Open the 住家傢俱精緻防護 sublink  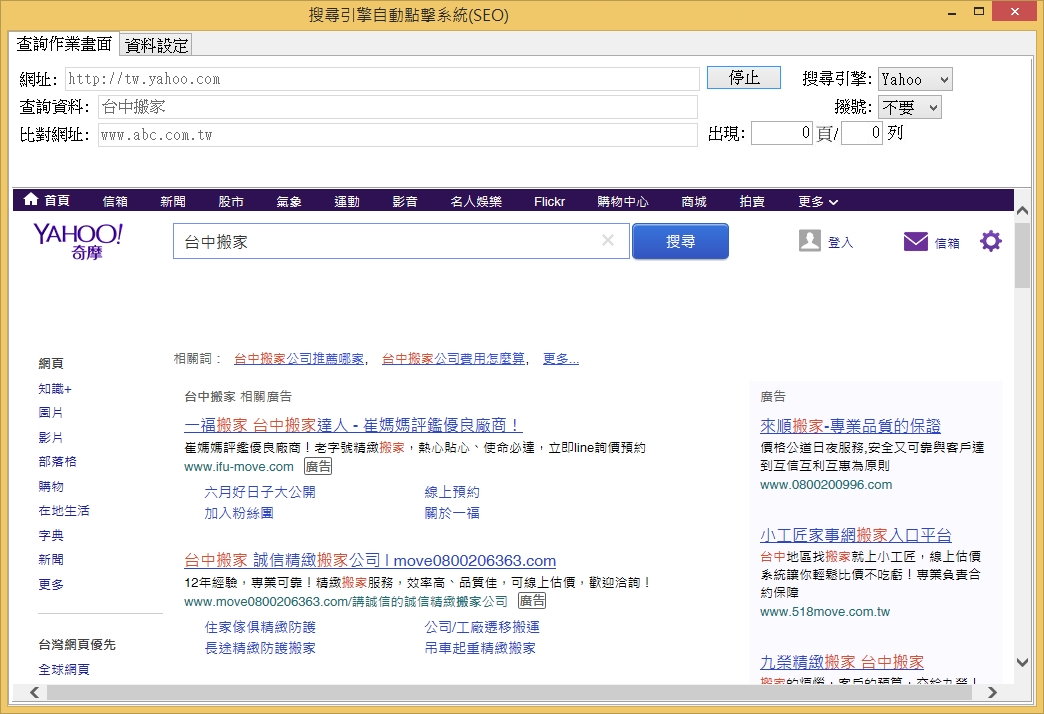[x=260, y=627]
